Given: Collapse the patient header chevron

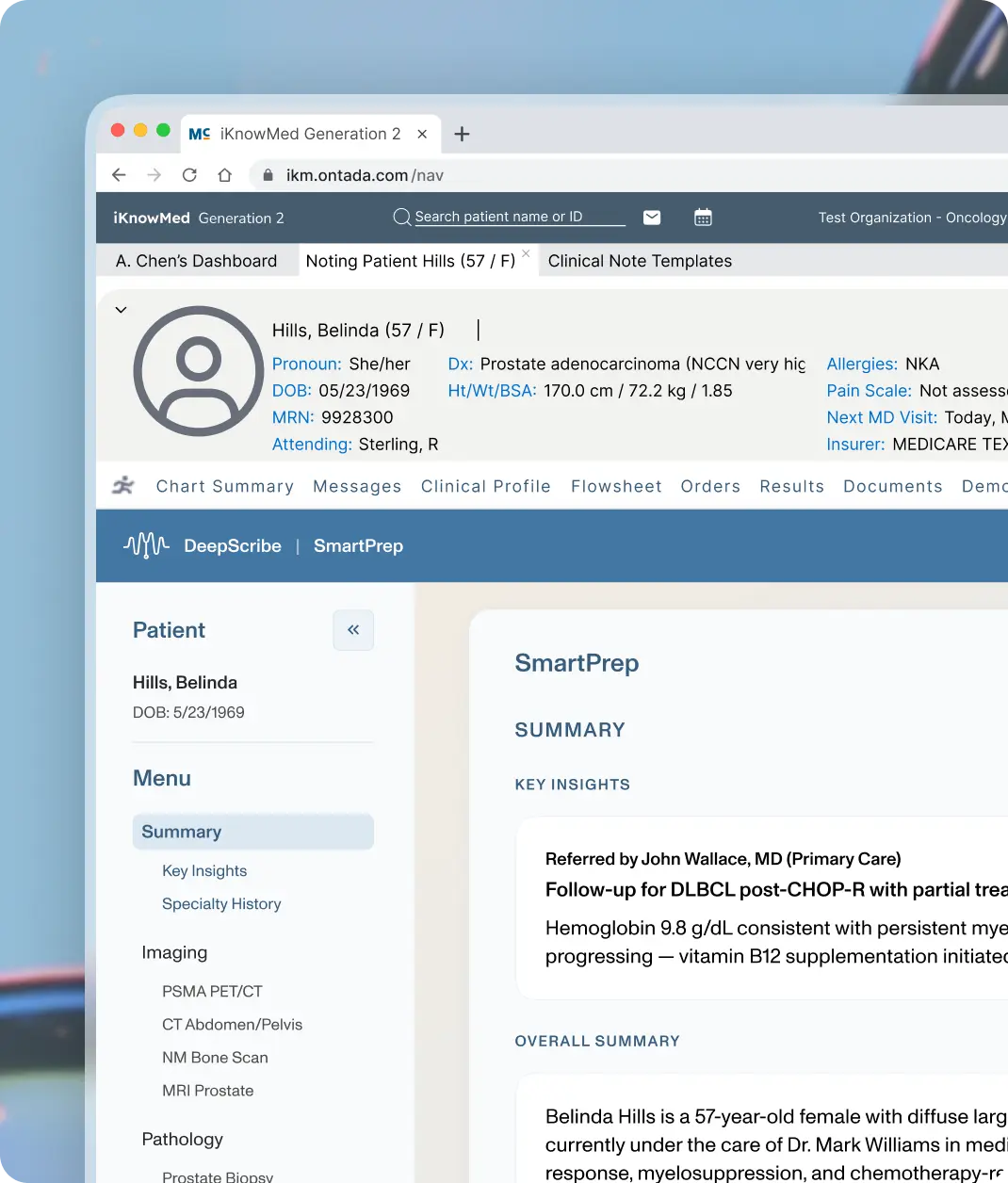Looking at the screenshot, I should click(x=121, y=309).
